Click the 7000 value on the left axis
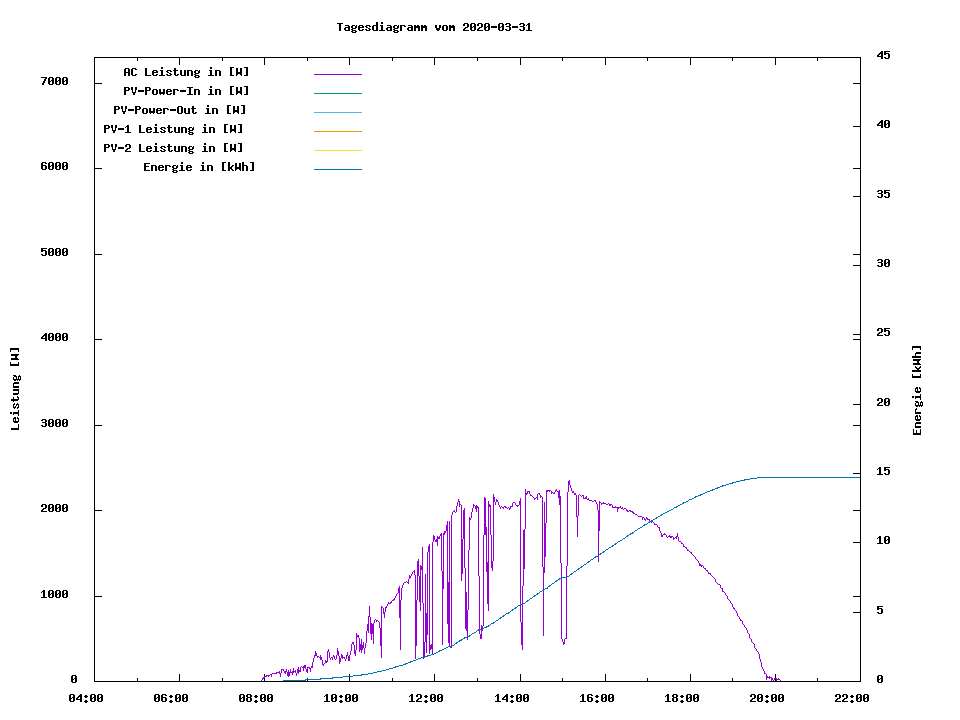 [x=55, y=81]
